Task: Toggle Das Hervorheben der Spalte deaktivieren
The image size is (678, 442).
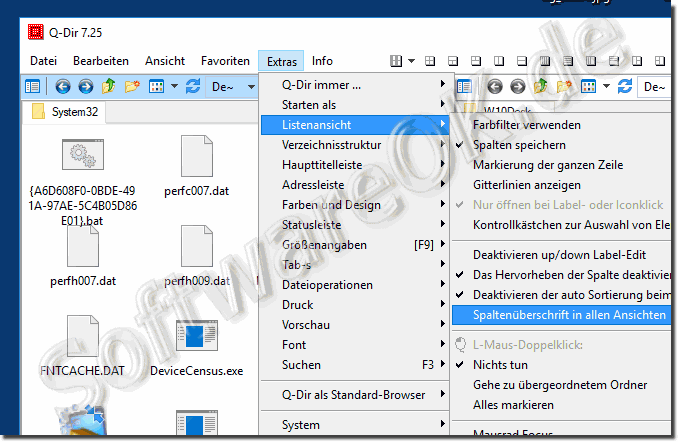Action: coord(561,275)
